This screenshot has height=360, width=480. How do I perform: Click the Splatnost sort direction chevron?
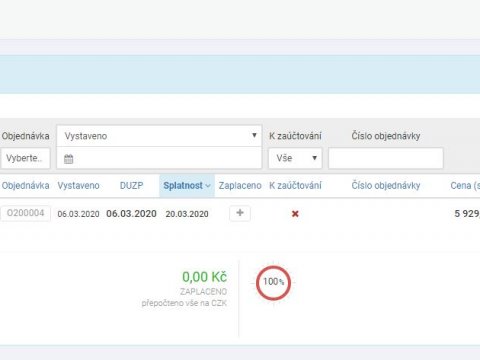coord(208,186)
